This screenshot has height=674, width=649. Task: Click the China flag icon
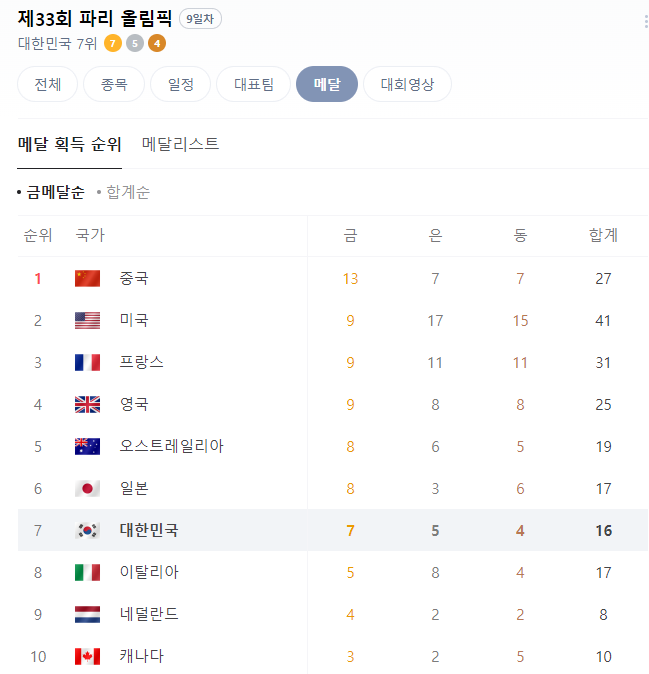coord(87,279)
